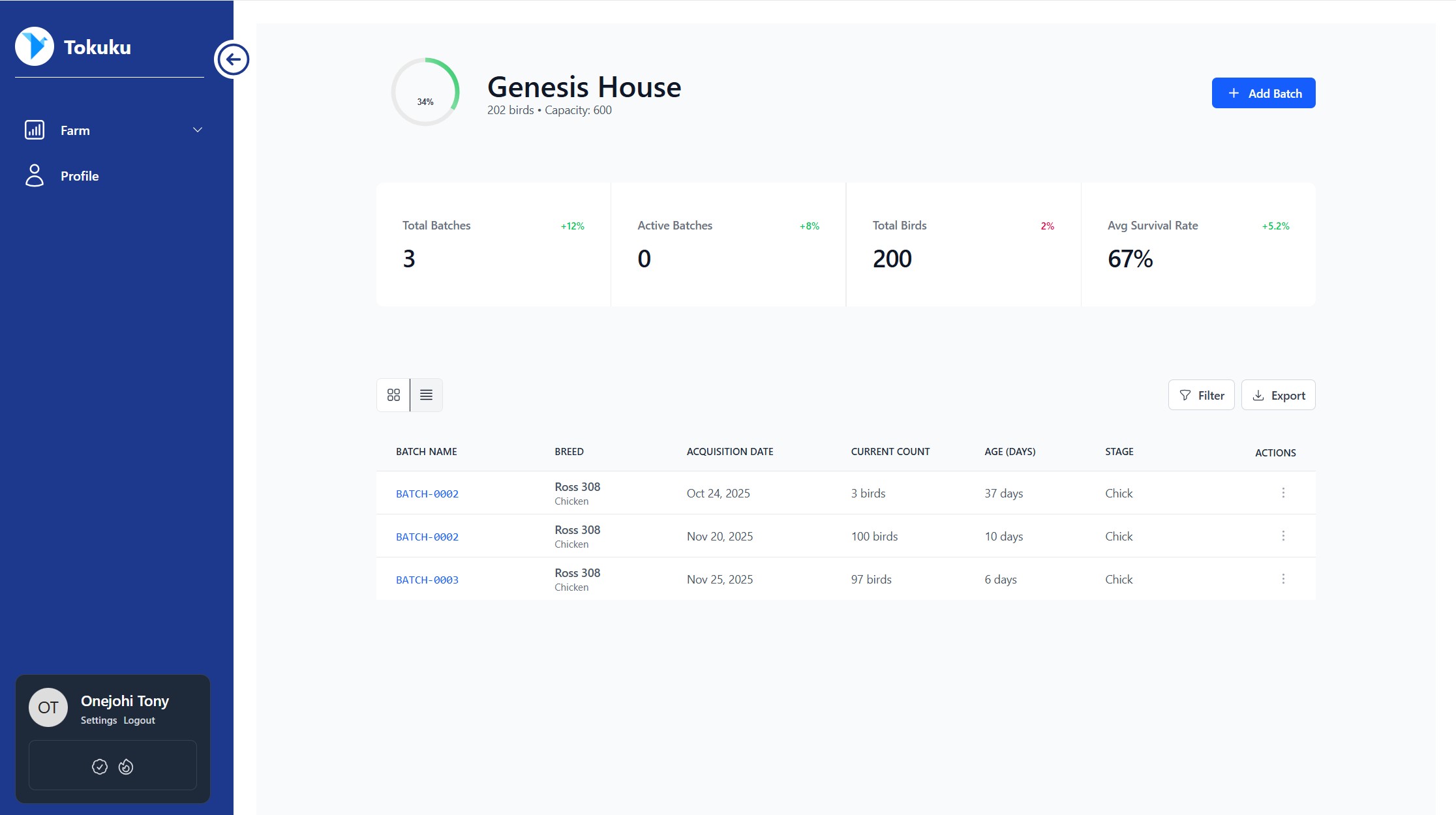Expand the Farm menu chevron

click(x=198, y=130)
